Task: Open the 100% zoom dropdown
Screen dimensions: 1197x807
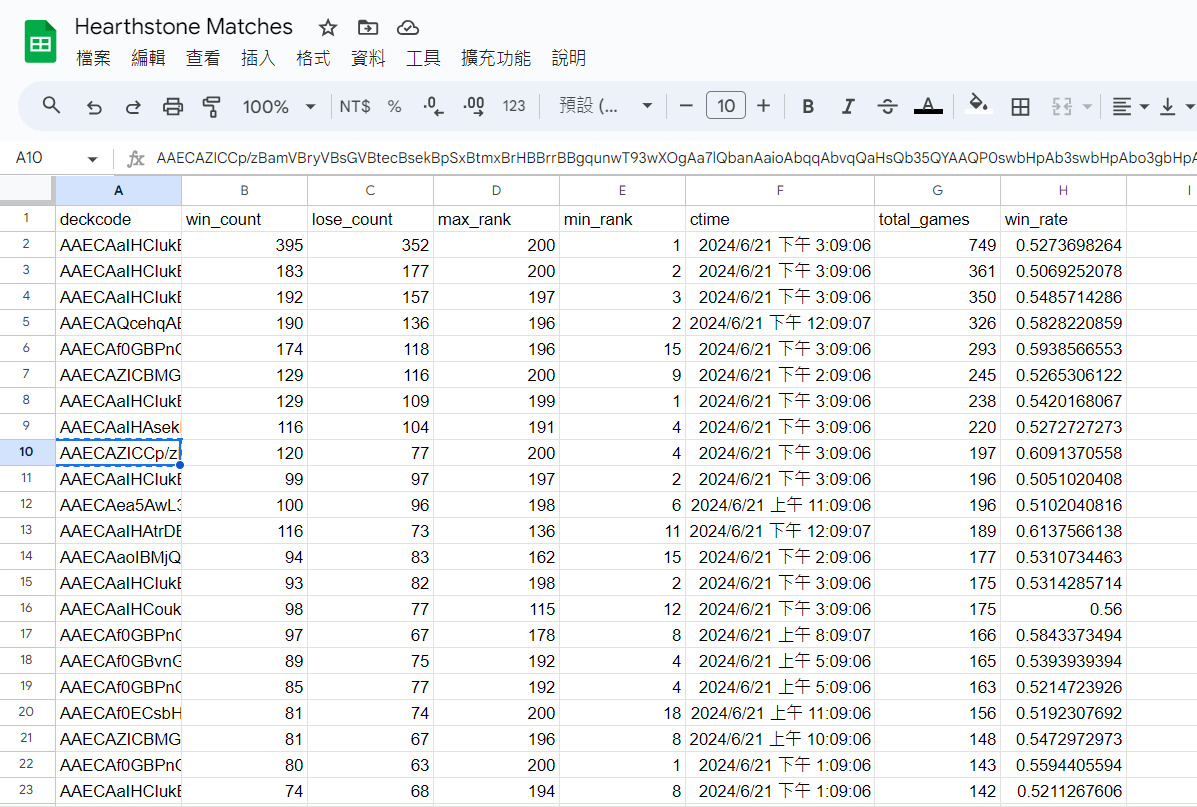Action: pos(279,106)
